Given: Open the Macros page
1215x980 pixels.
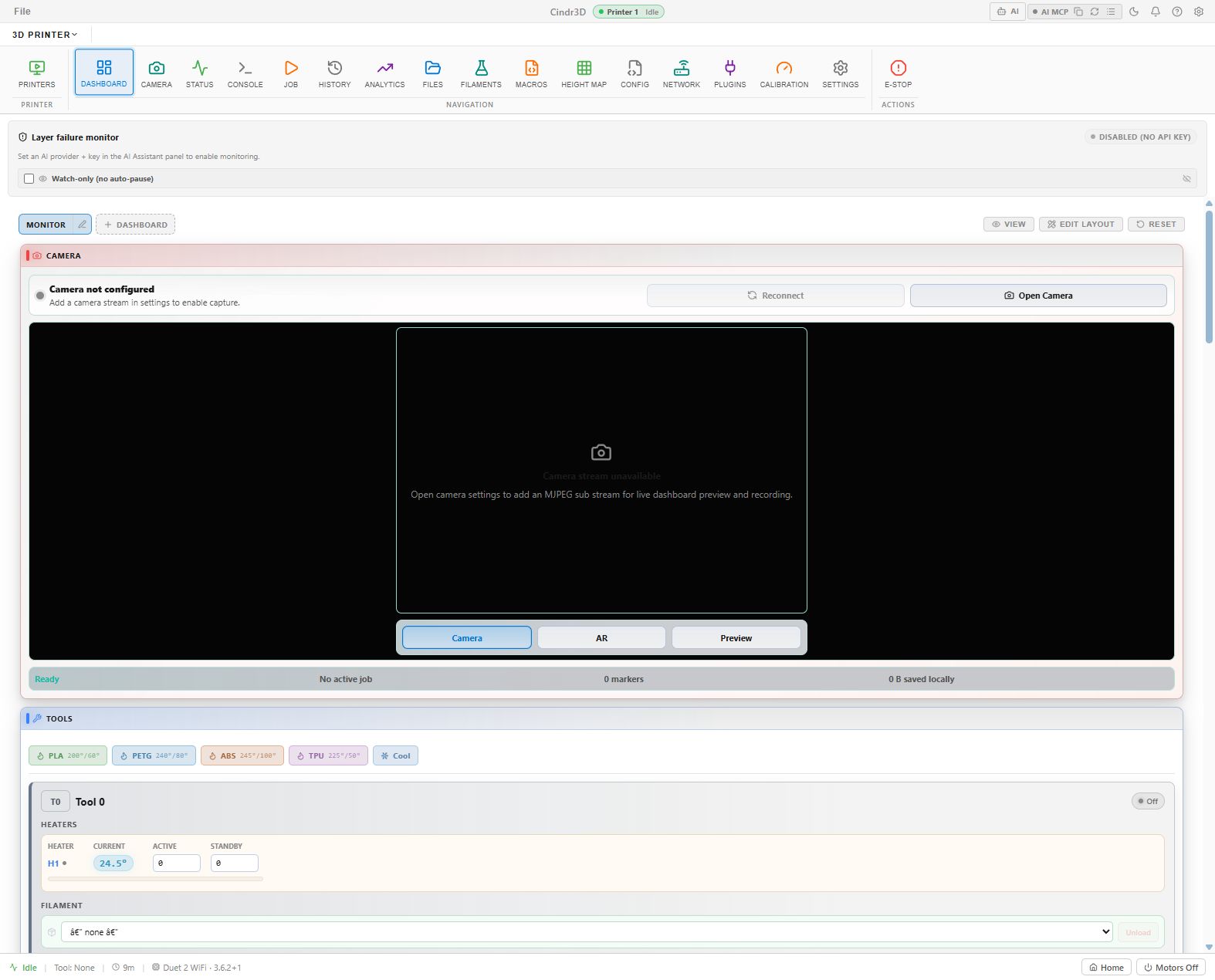Looking at the screenshot, I should 532,73.
